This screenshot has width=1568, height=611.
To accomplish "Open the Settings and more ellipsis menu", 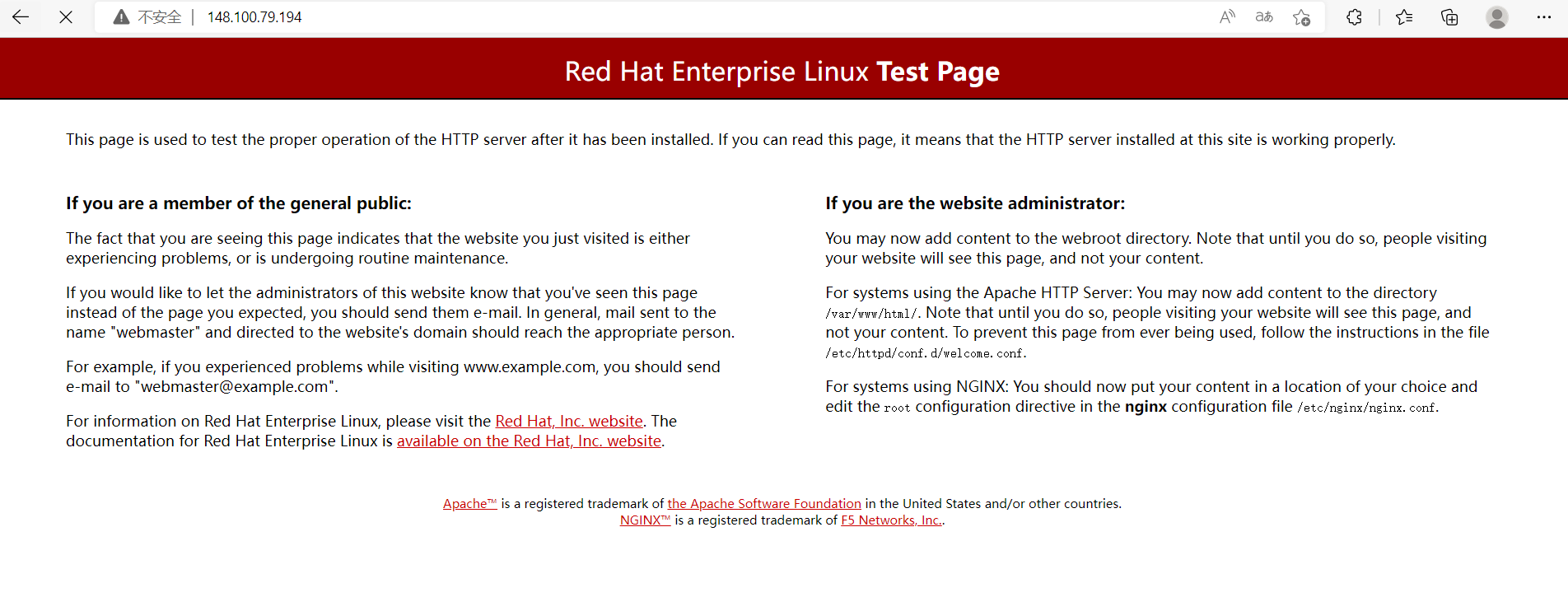I will [1543, 17].
